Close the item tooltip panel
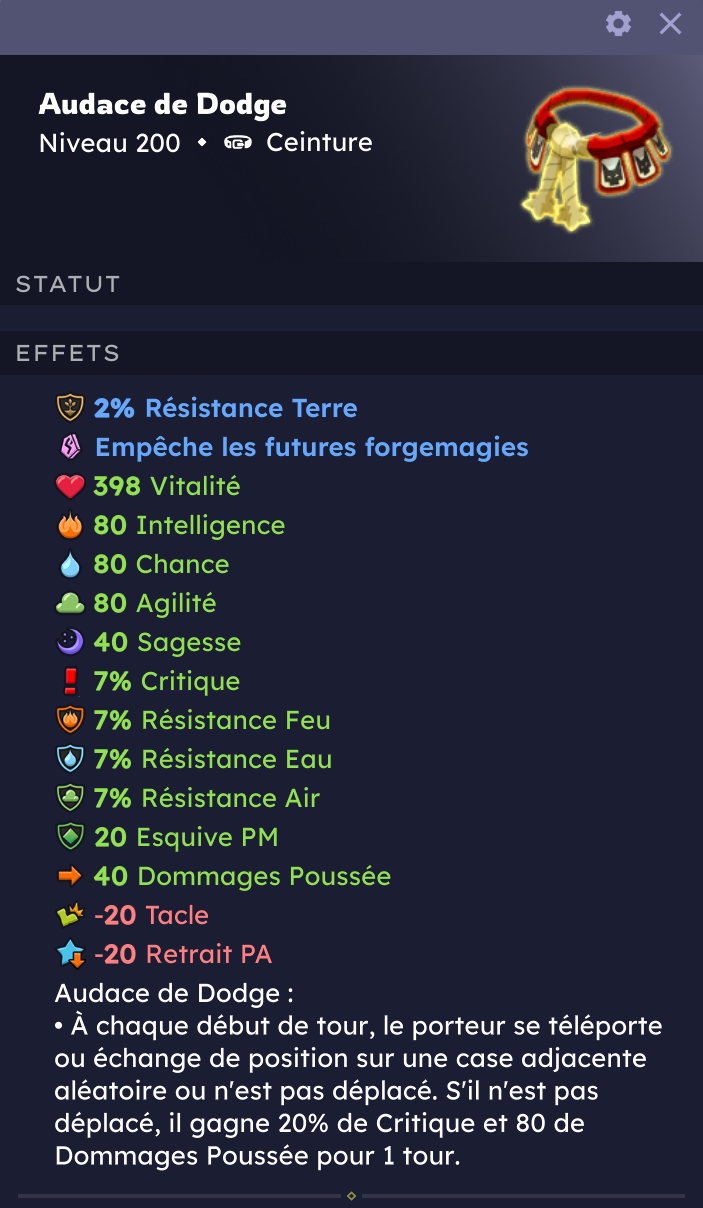The width and height of the screenshot is (703, 1208). point(670,24)
